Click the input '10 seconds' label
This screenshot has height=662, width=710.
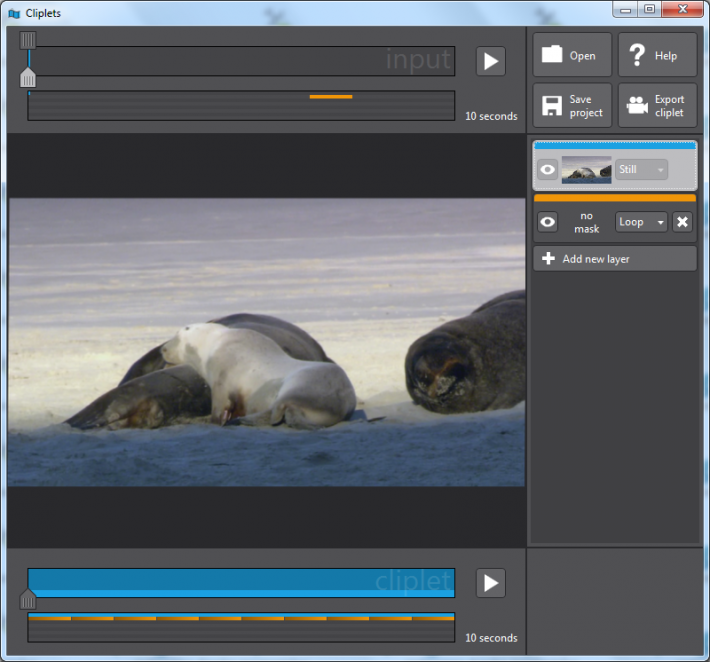point(491,116)
